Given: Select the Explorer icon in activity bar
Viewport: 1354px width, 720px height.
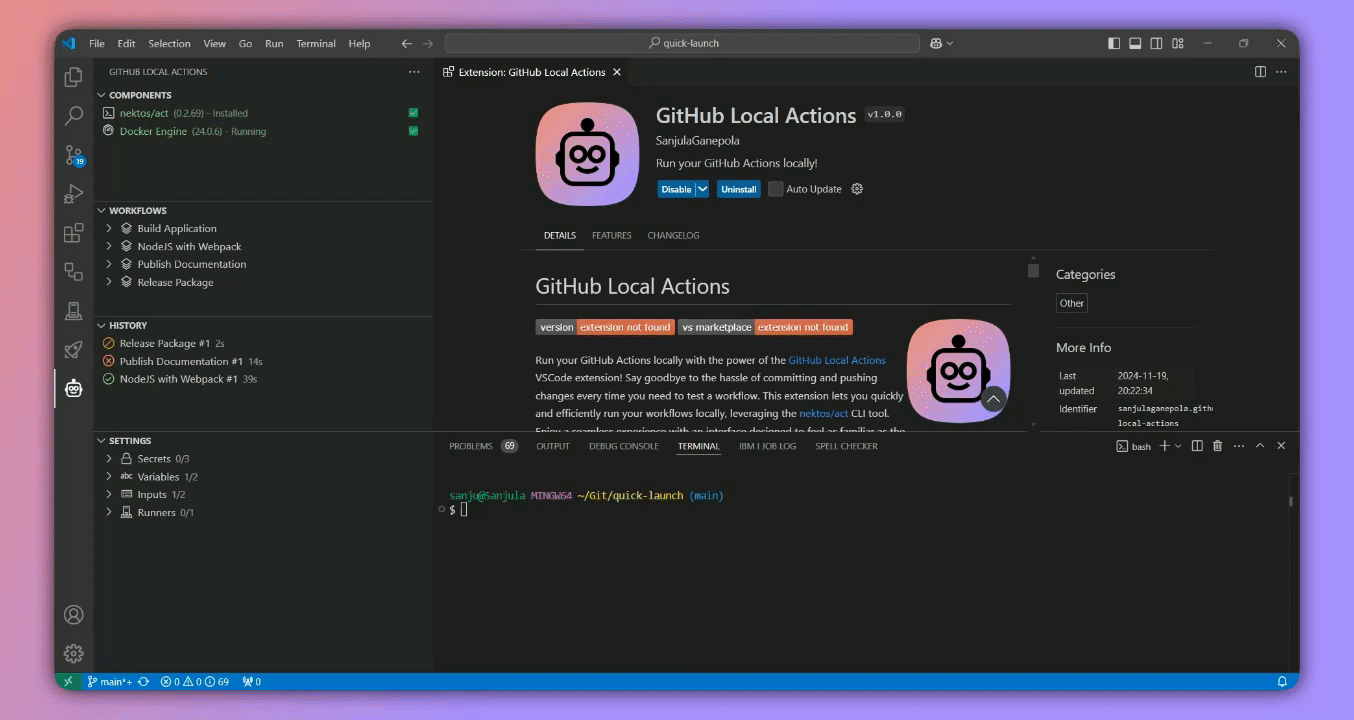Looking at the screenshot, I should (72, 76).
